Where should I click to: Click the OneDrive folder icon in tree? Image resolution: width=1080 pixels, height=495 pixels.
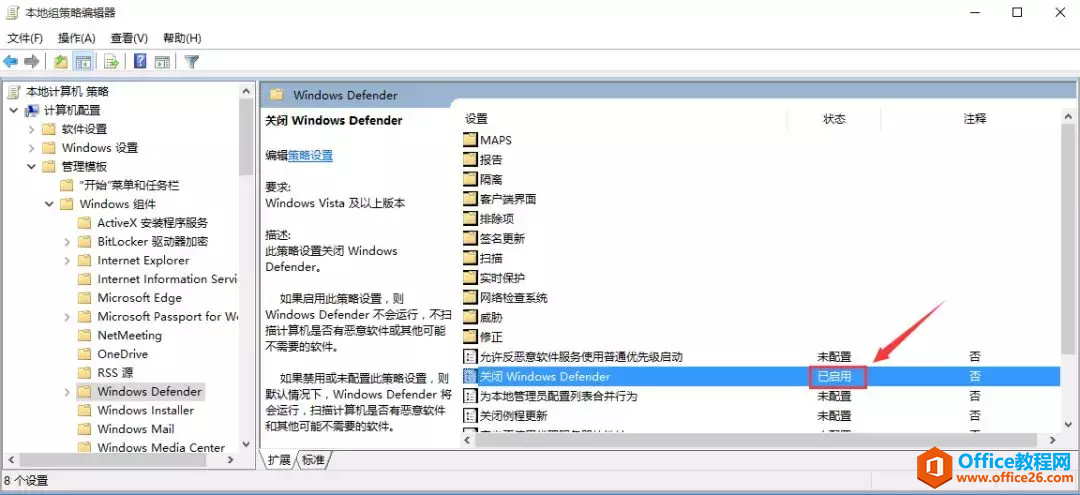pos(85,354)
